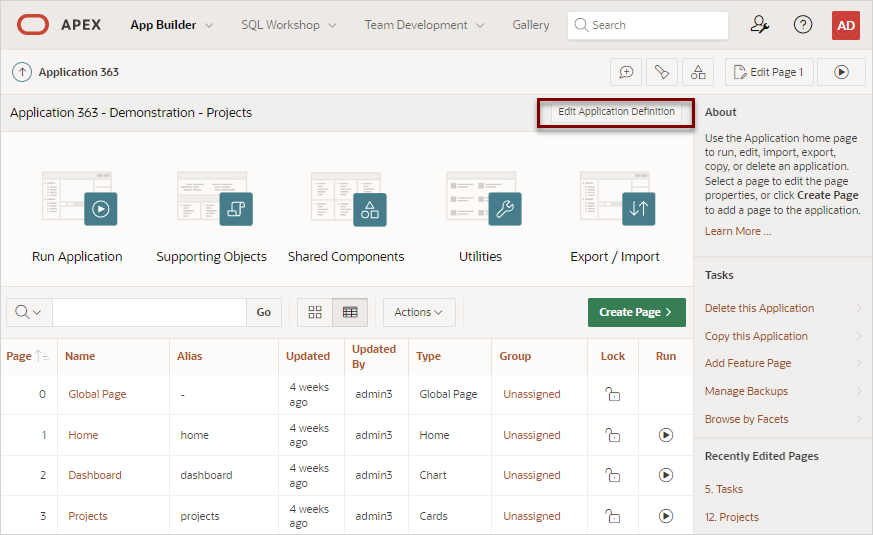Image resolution: width=873 pixels, height=535 pixels.
Task: Switch to View Report table mode
Action: pos(350,312)
